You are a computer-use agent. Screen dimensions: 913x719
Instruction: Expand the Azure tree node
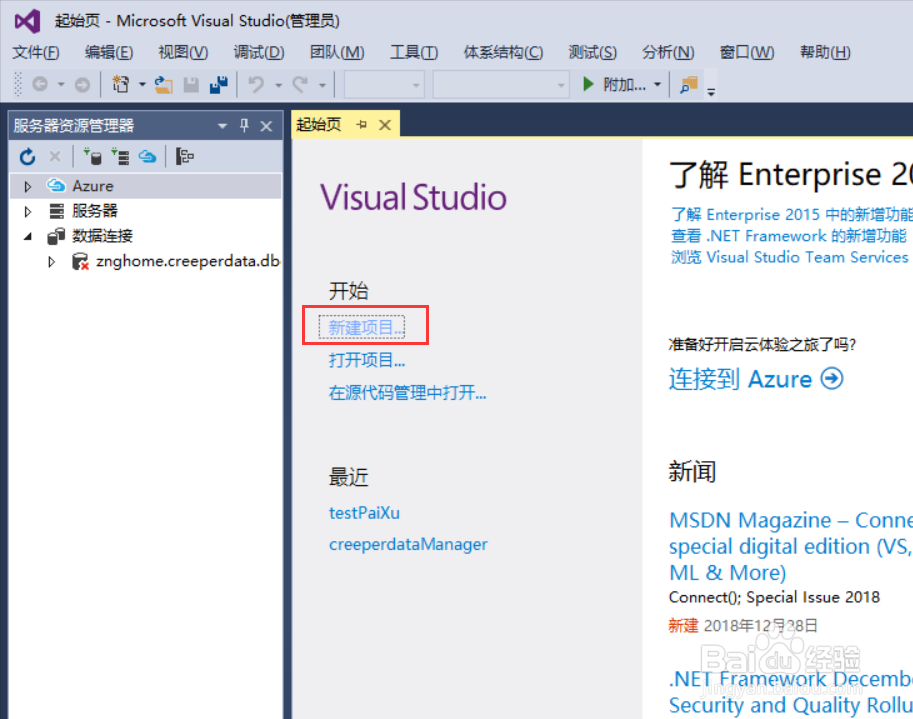[27, 186]
